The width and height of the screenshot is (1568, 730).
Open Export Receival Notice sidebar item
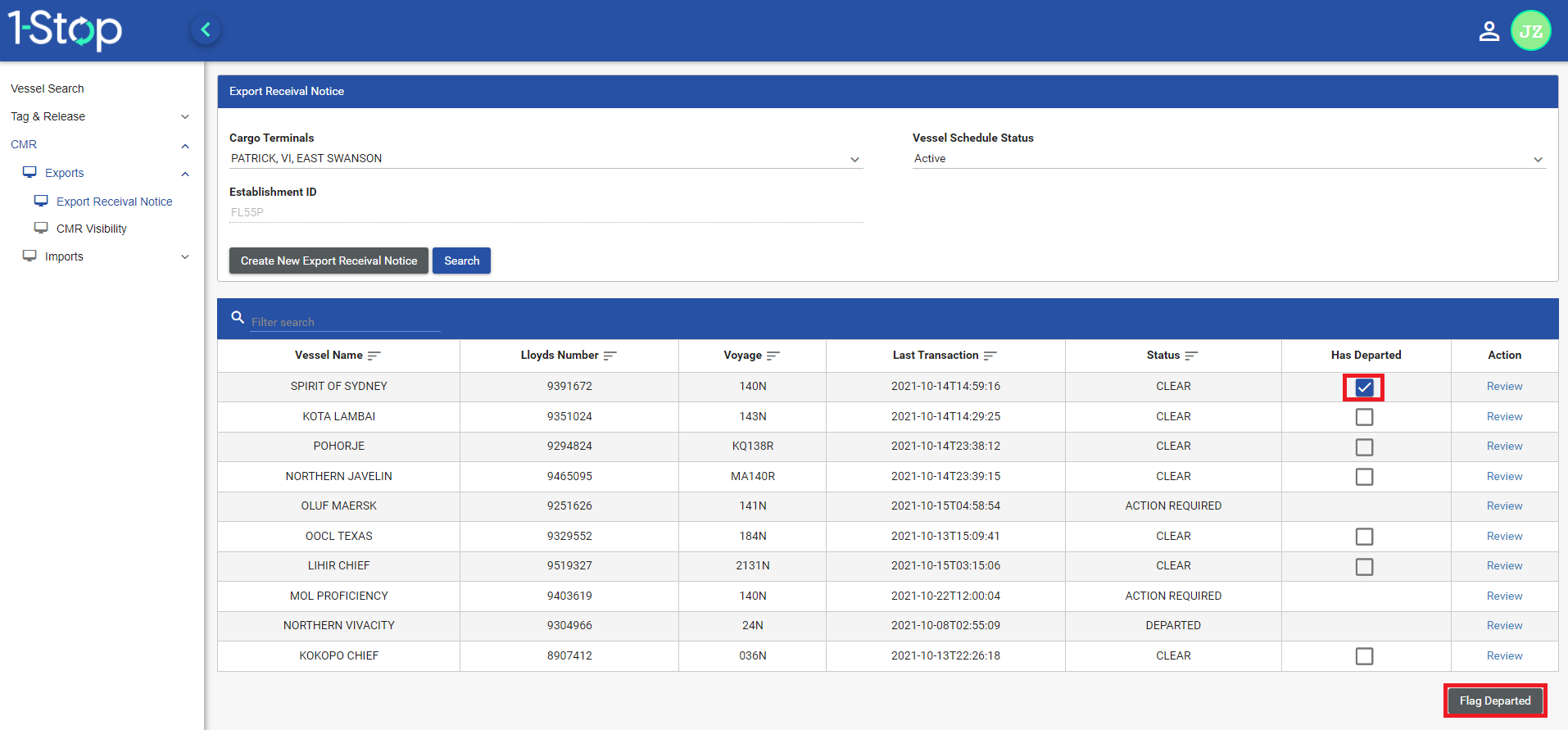click(115, 202)
